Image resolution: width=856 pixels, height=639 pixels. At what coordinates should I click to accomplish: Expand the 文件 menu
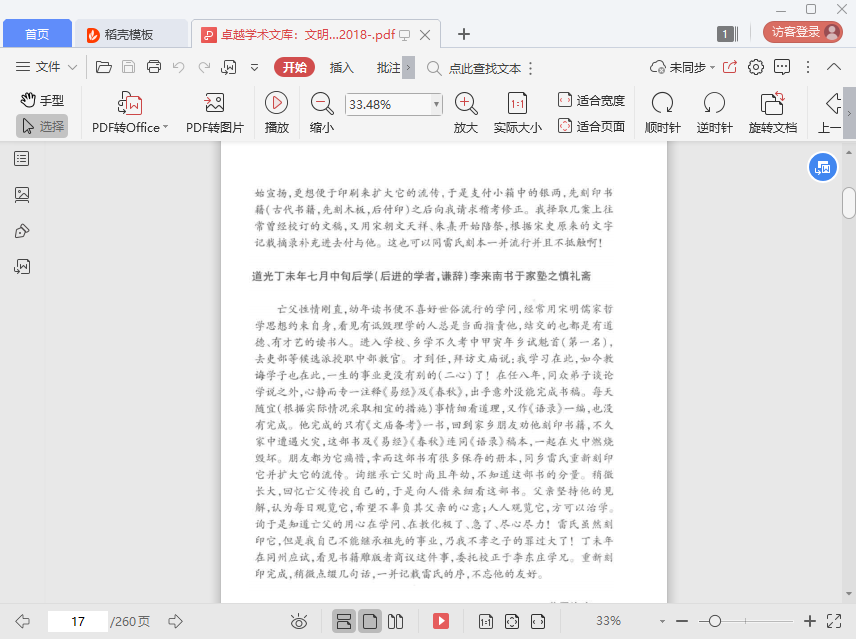(47, 68)
